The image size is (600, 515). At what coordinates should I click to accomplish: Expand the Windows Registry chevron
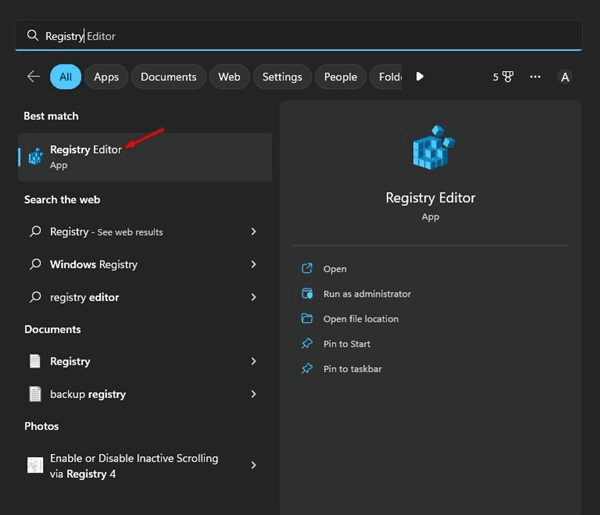(x=253, y=264)
